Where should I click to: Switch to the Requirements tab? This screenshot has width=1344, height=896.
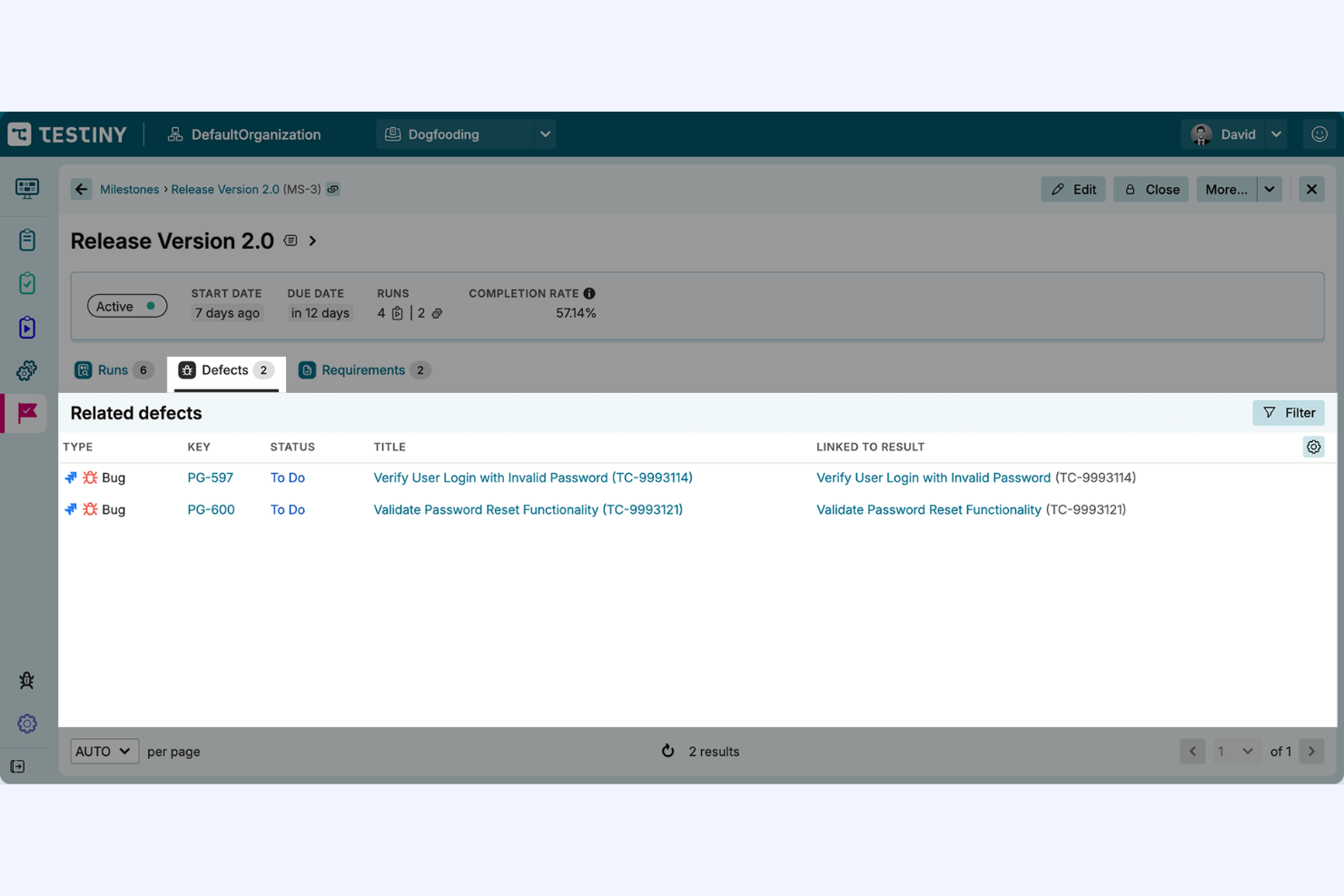point(363,369)
